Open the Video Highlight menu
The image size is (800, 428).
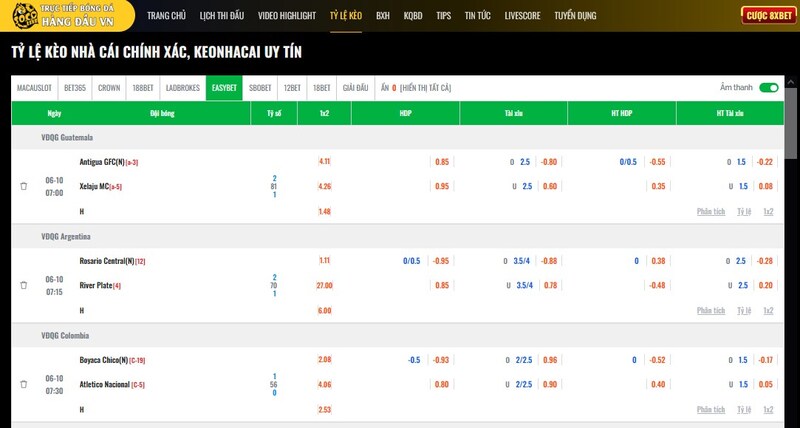[287, 16]
